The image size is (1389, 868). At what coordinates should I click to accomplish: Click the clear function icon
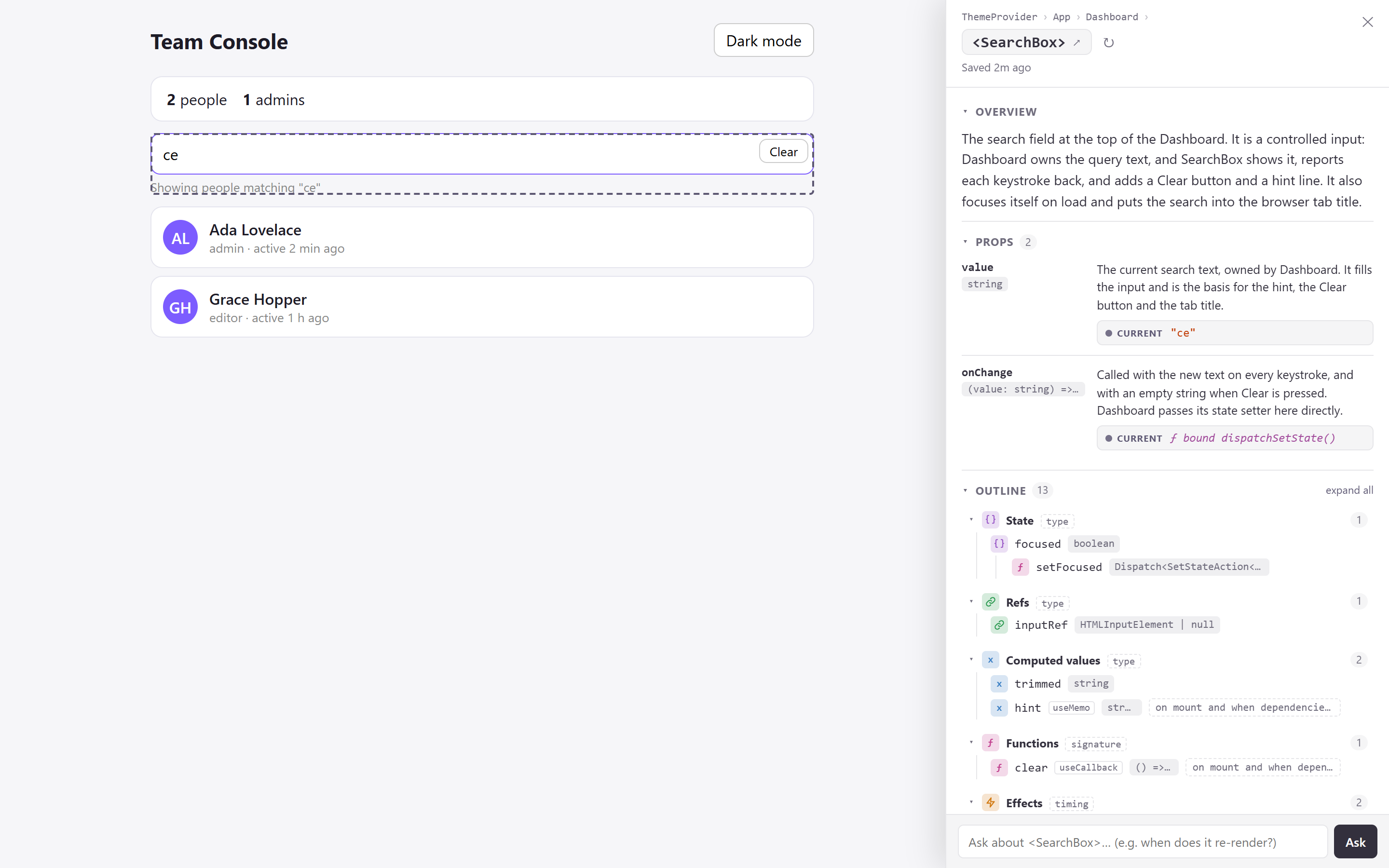tap(999, 768)
